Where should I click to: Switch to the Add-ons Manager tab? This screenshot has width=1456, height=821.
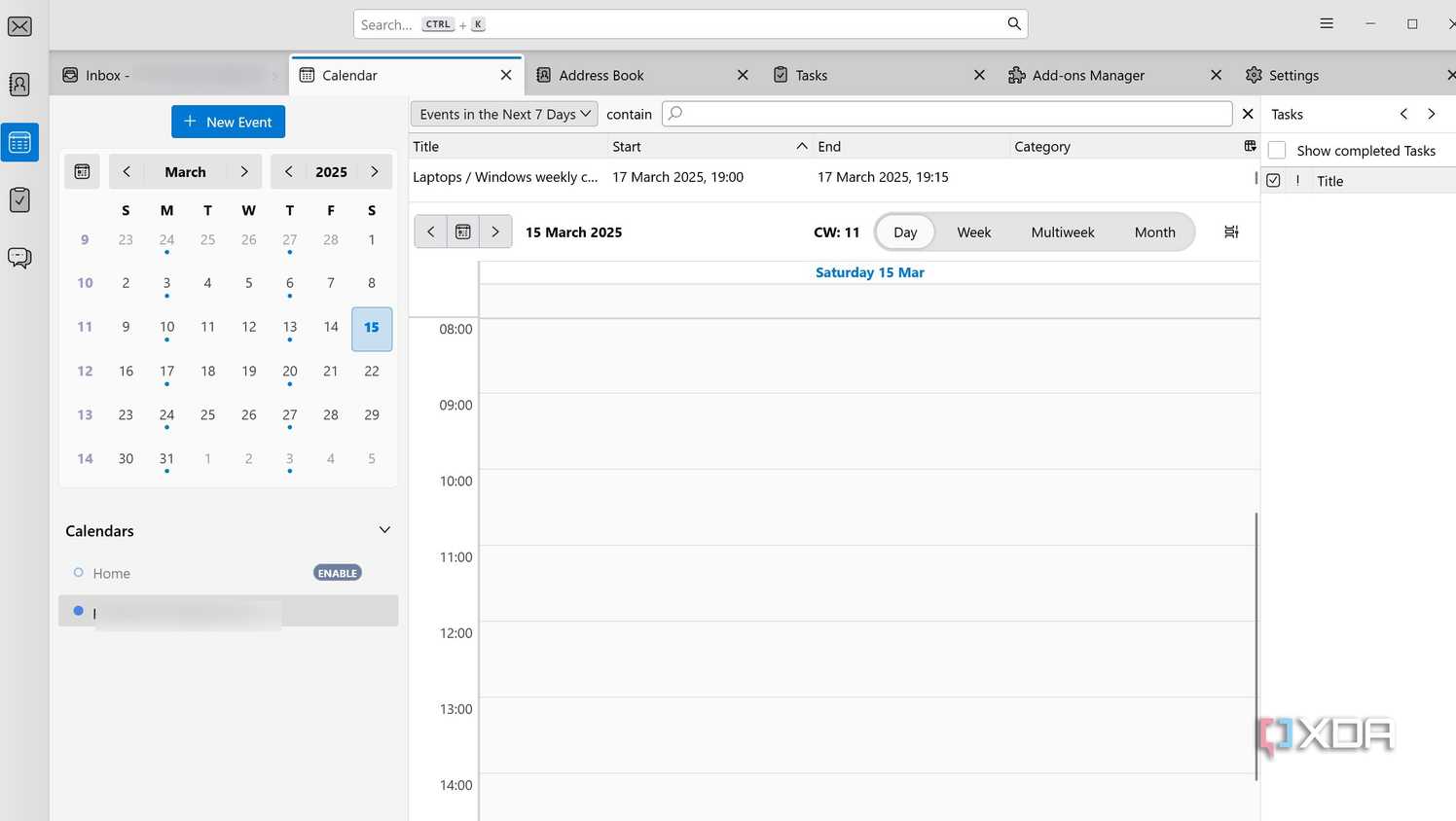pyautogui.click(x=1115, y=75)
